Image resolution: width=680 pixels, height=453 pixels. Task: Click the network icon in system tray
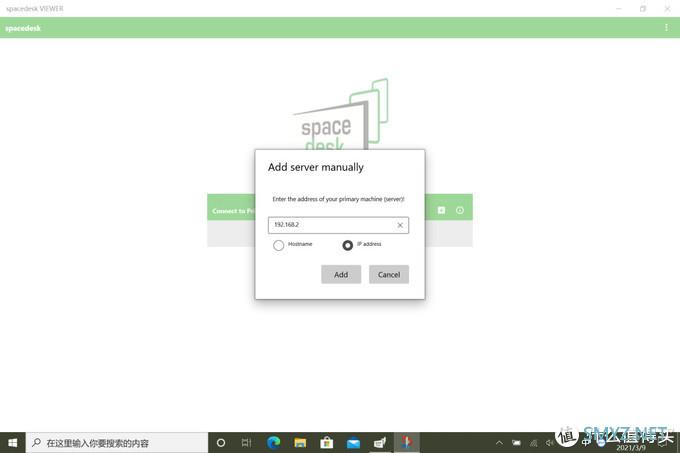click(x=533, y=443)
